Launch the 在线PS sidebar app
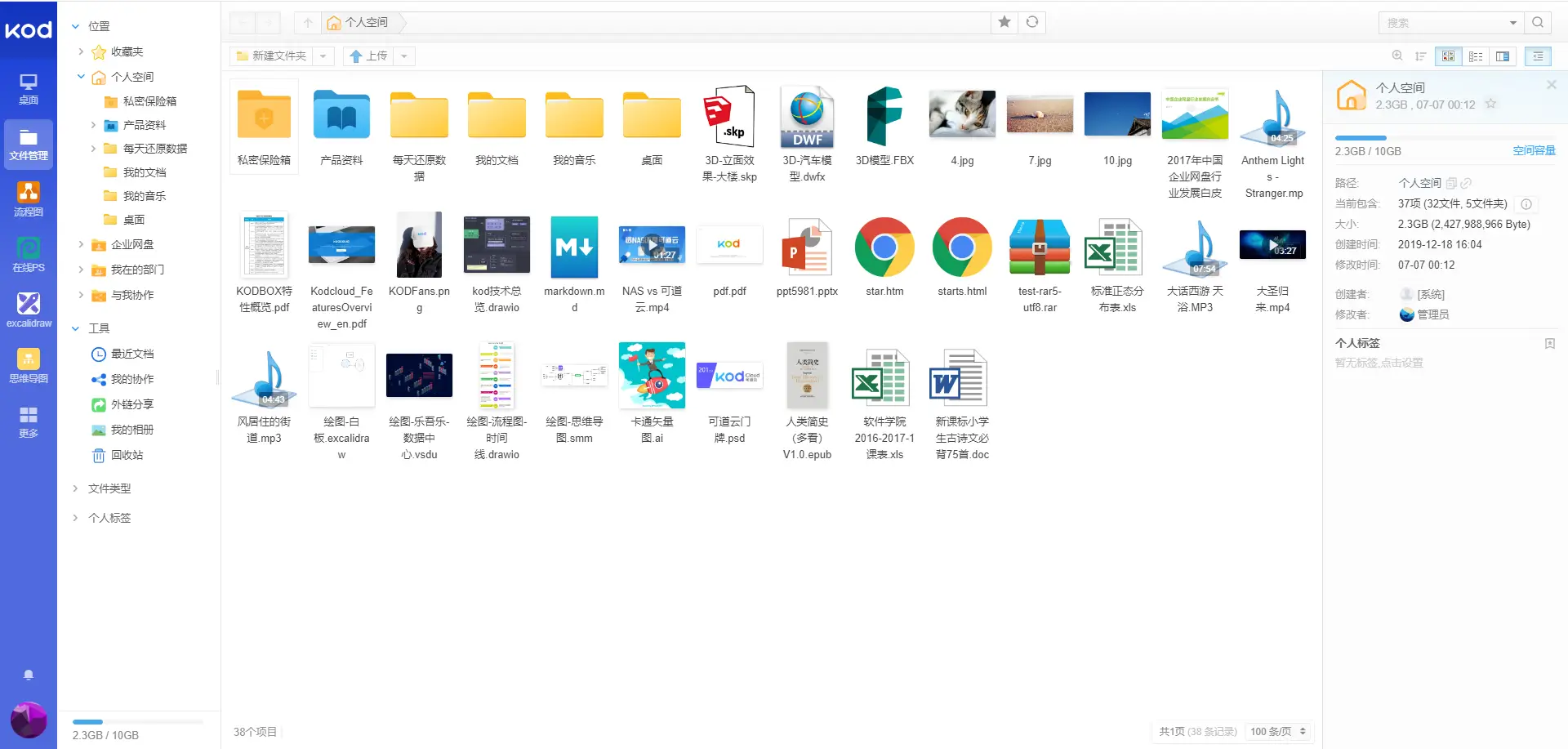The height and width of the screenshot is (749, 1568). 29,255
